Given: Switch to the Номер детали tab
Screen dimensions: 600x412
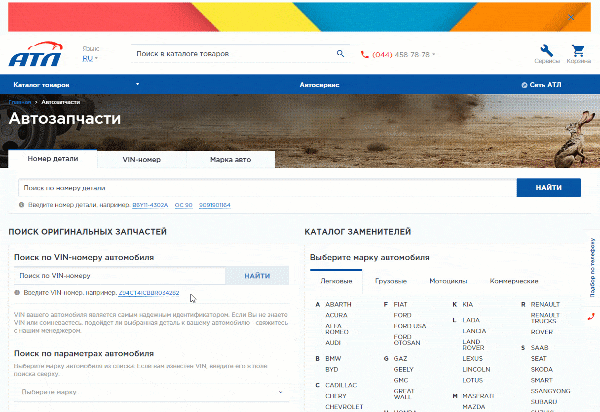Looking at the screenshot, I should (x=53, y=159).
